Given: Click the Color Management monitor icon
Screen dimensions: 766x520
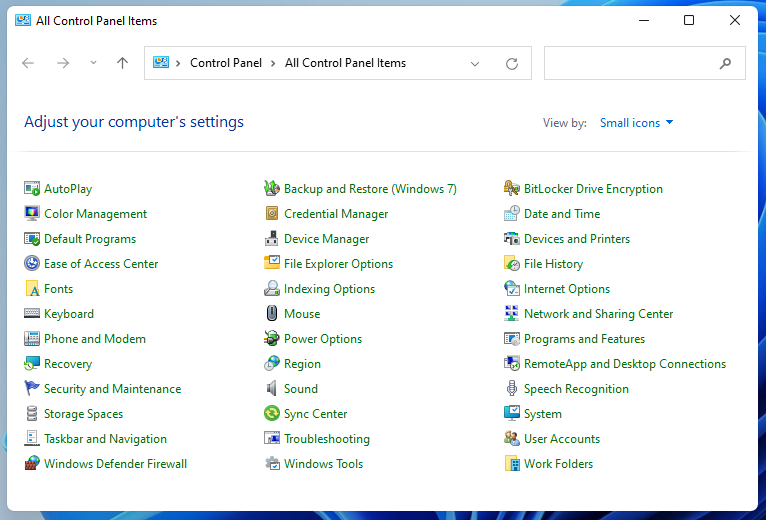Looking at the screenshot, I should point(32,213).
